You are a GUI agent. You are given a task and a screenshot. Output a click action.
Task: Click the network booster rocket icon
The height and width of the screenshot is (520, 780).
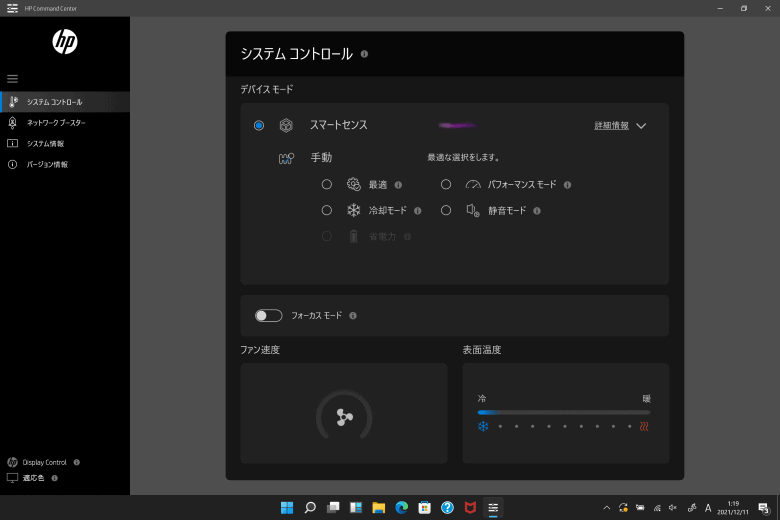pos(12,122)
